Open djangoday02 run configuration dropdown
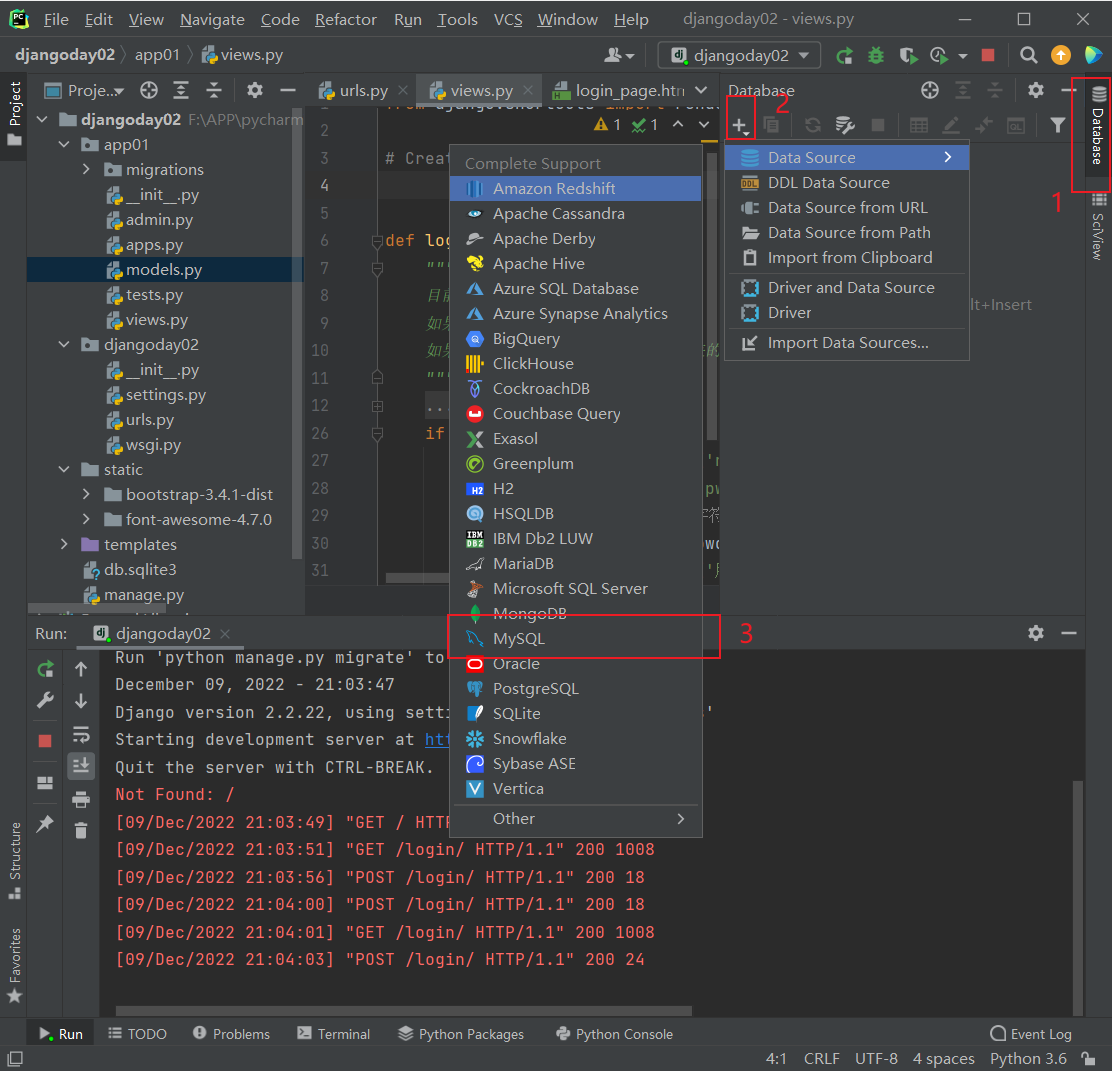This screenshot has height=1071, width=1112. [x=739, y=56]
